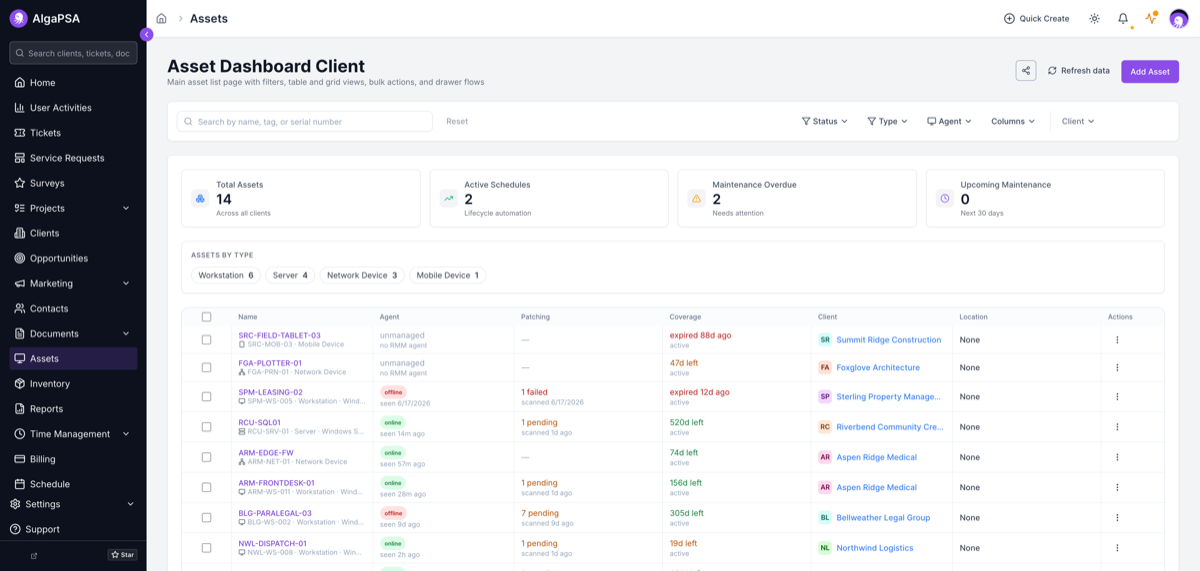Click the 'expired 88d ago' coverage text
Viewport: 1200px width, 571px height.
[700, 335]
